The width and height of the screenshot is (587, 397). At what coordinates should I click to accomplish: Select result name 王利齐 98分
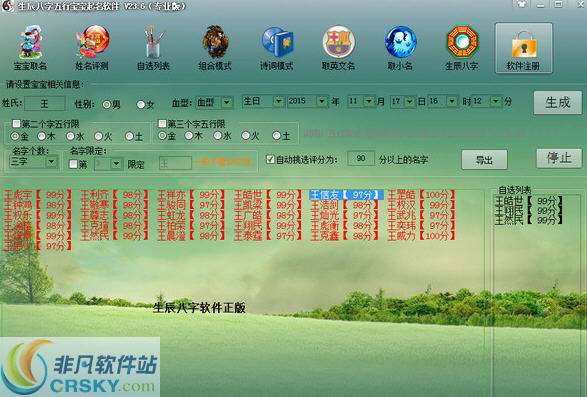[114, 195]
